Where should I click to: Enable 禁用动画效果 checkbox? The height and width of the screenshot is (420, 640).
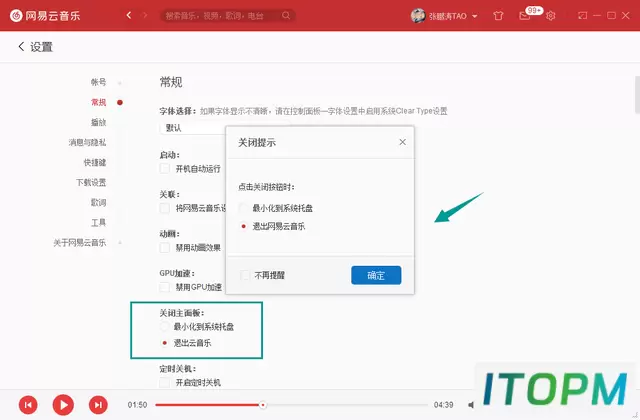coord(164,248)
